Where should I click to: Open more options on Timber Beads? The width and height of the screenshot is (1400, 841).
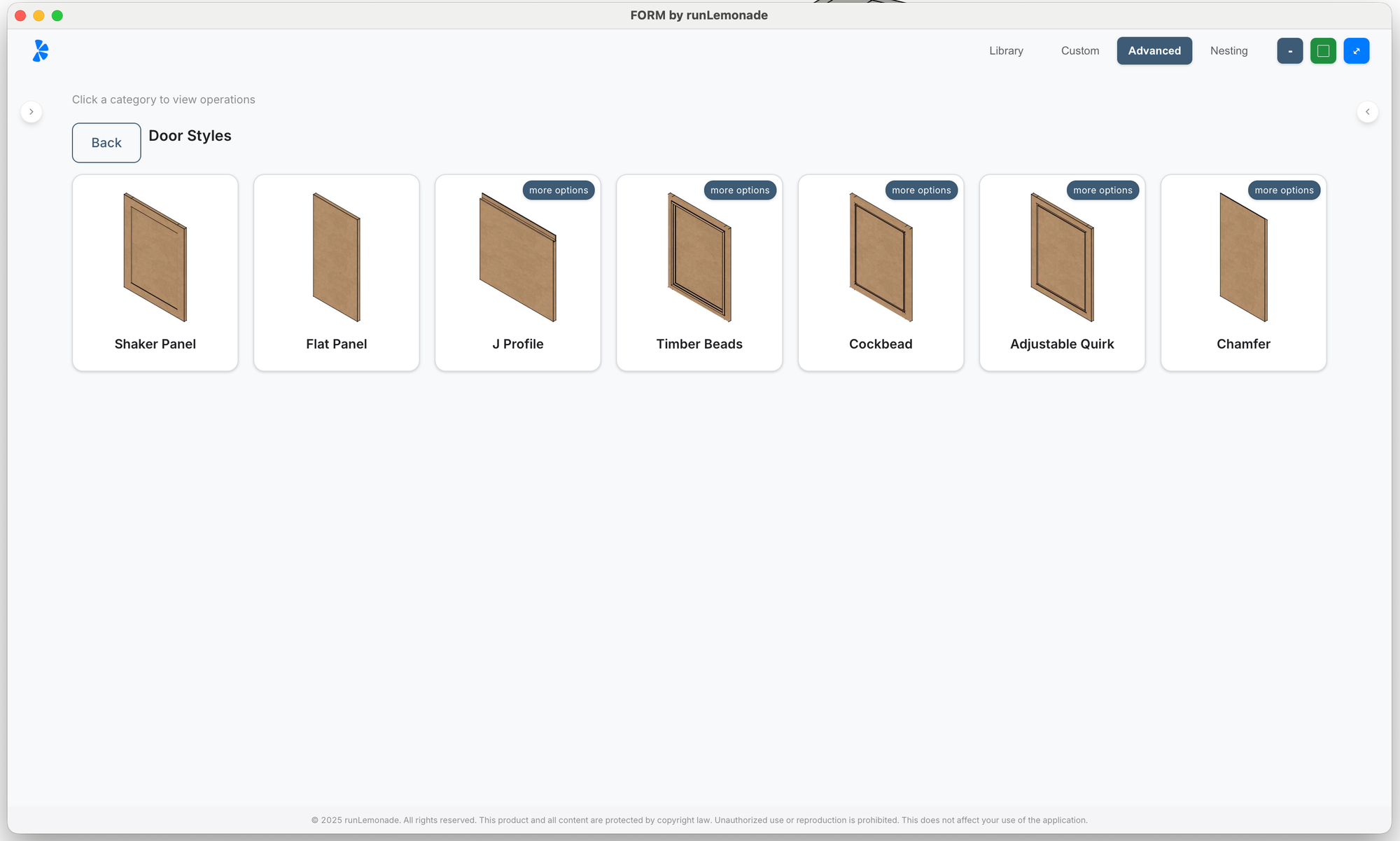coord(739,190)
